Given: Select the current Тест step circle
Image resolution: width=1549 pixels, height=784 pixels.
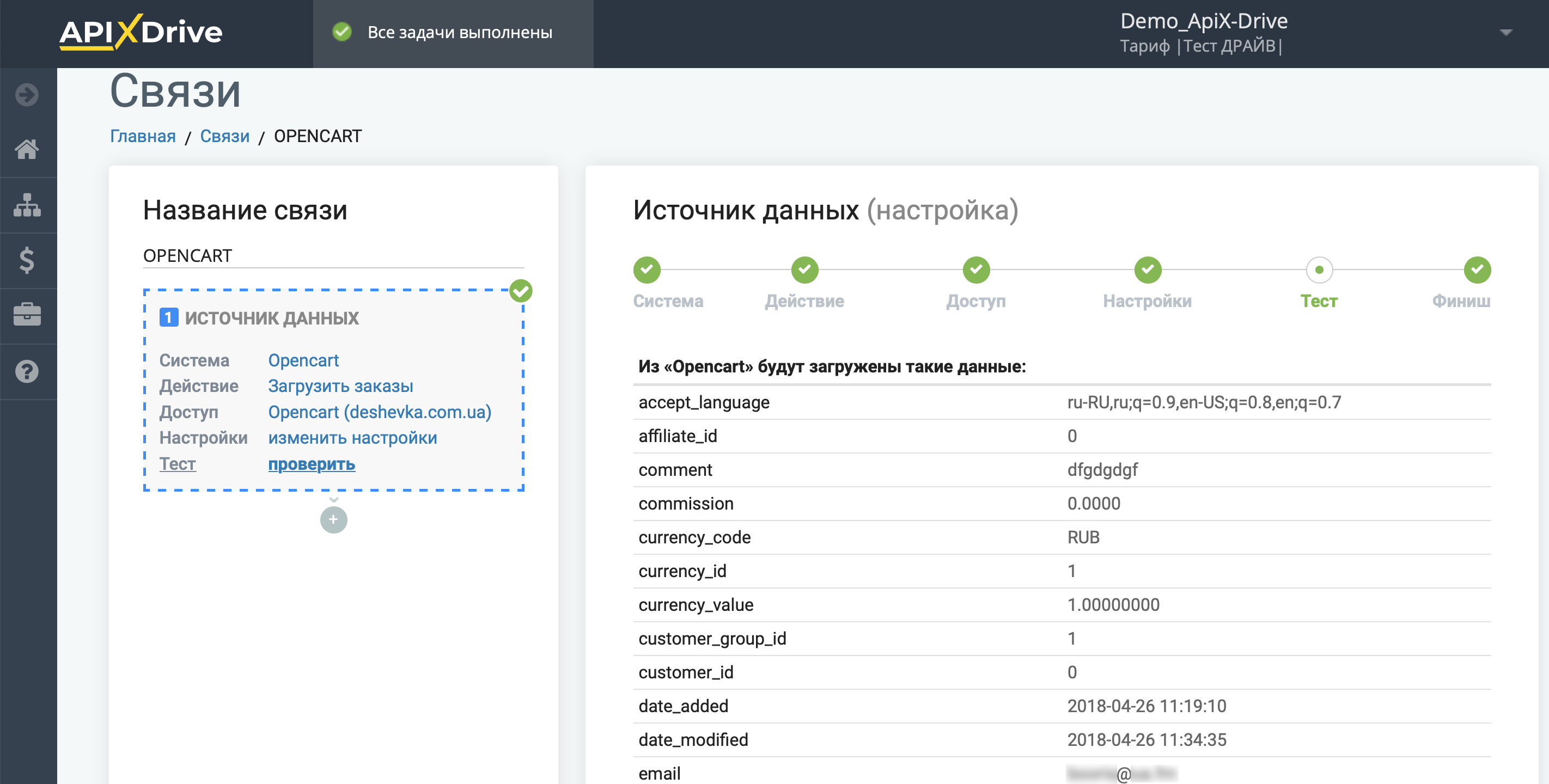Looking at the screenshot, I should (x=1319, y=270).
